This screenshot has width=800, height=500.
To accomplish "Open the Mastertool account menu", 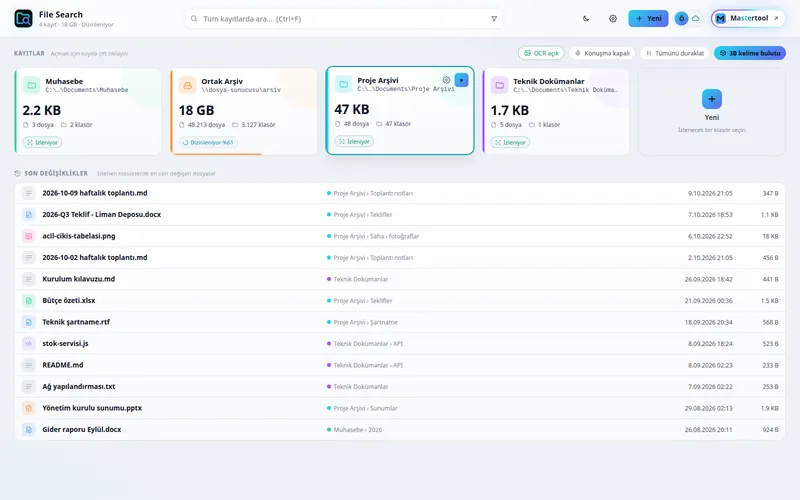I will (748, 18).
